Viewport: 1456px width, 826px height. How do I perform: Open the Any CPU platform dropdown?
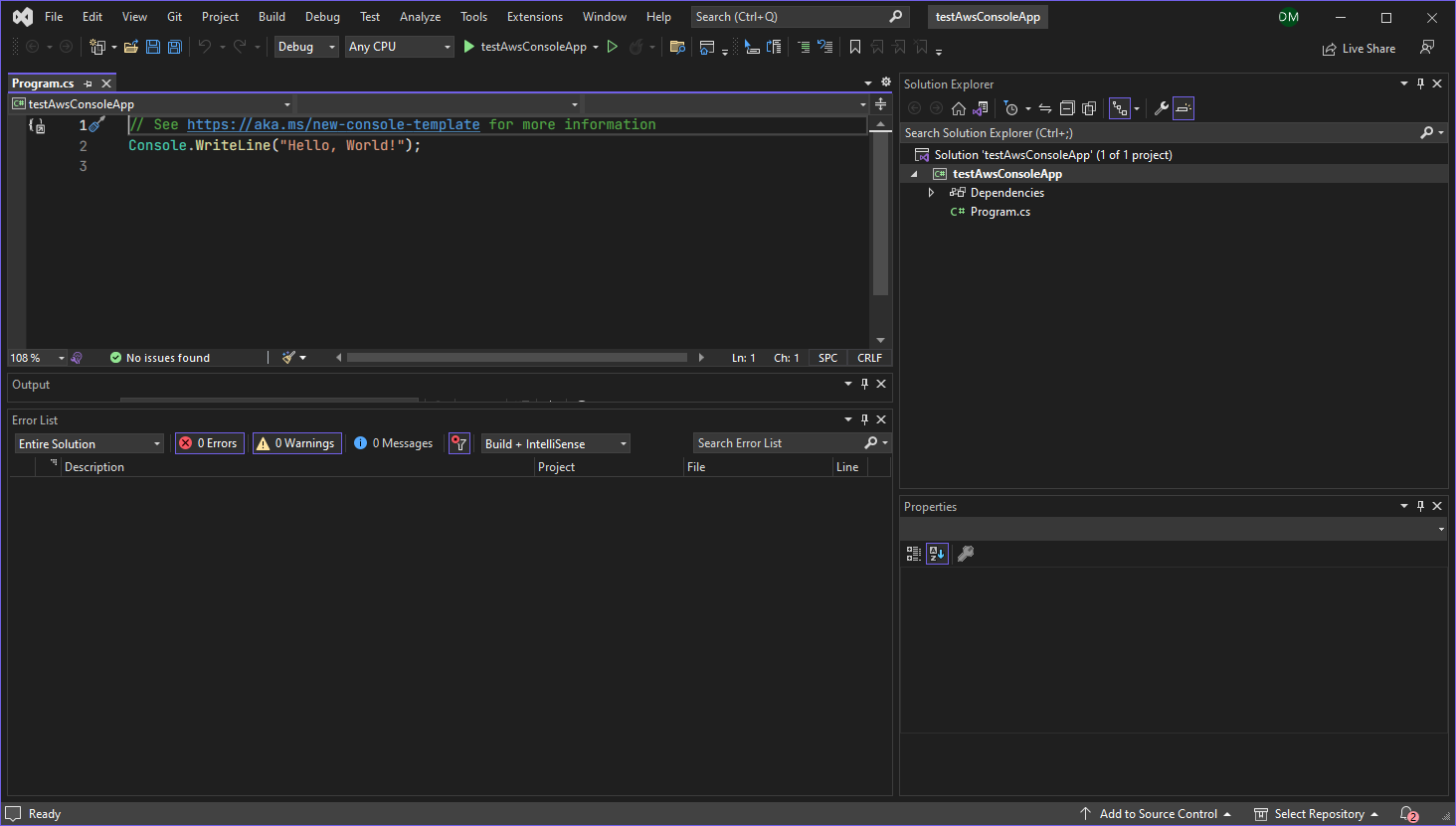(400, 47)
